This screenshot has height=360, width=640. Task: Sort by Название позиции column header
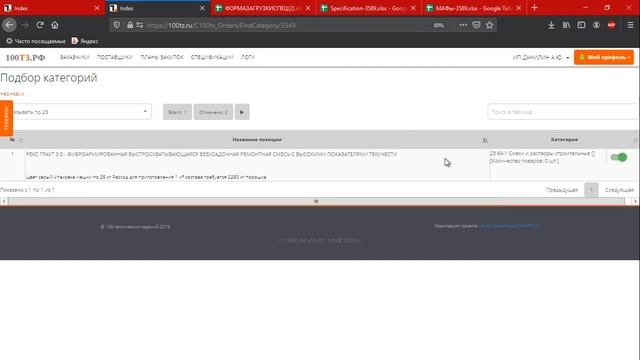point(257,140)
